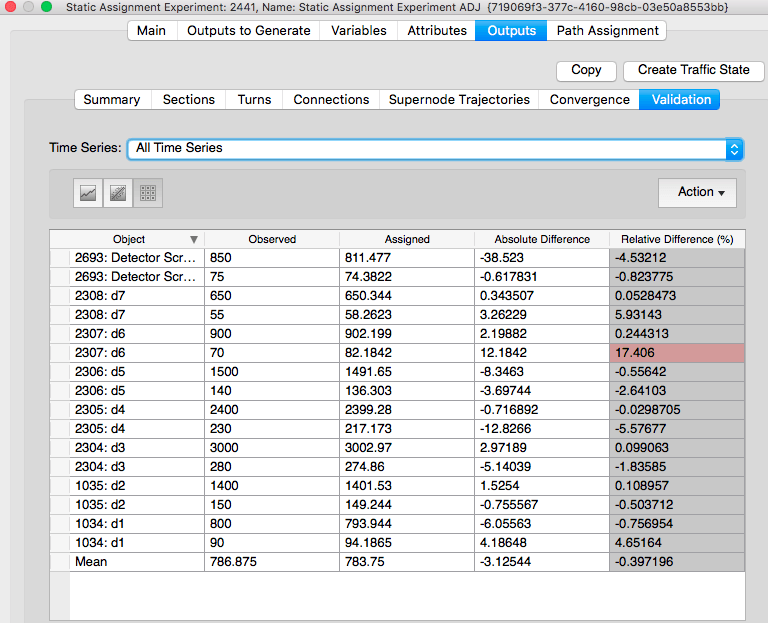Open the Main tab
The width and height of the screenshot is (768, 623).
point(152,30)
